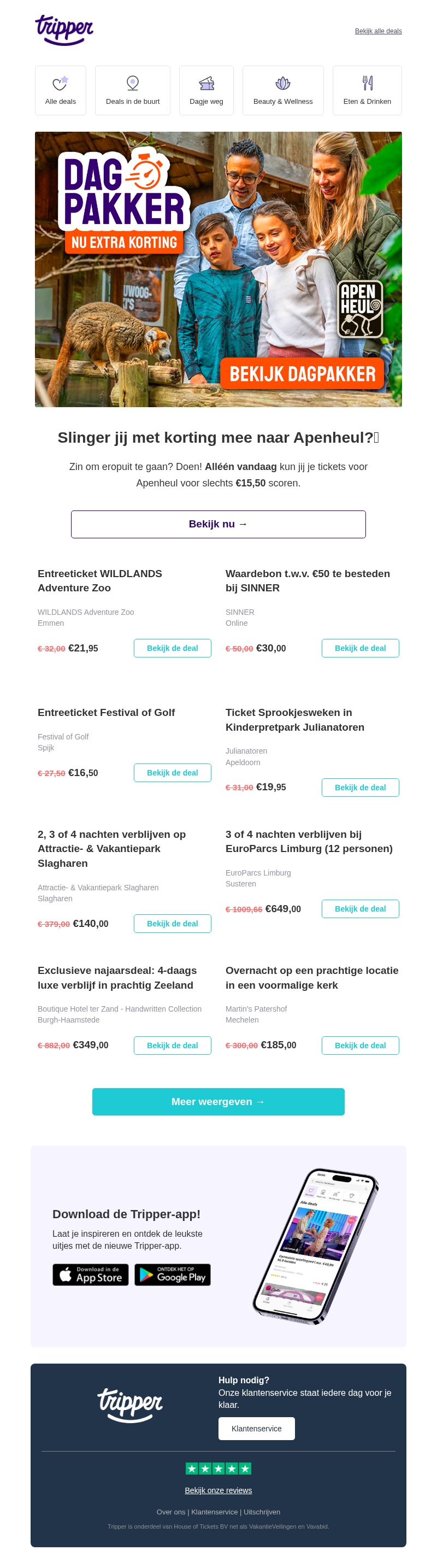This screenshot has width=437, height=1568.
Task: Open Deals in de buurt location icon
Action: pos(132,84)
